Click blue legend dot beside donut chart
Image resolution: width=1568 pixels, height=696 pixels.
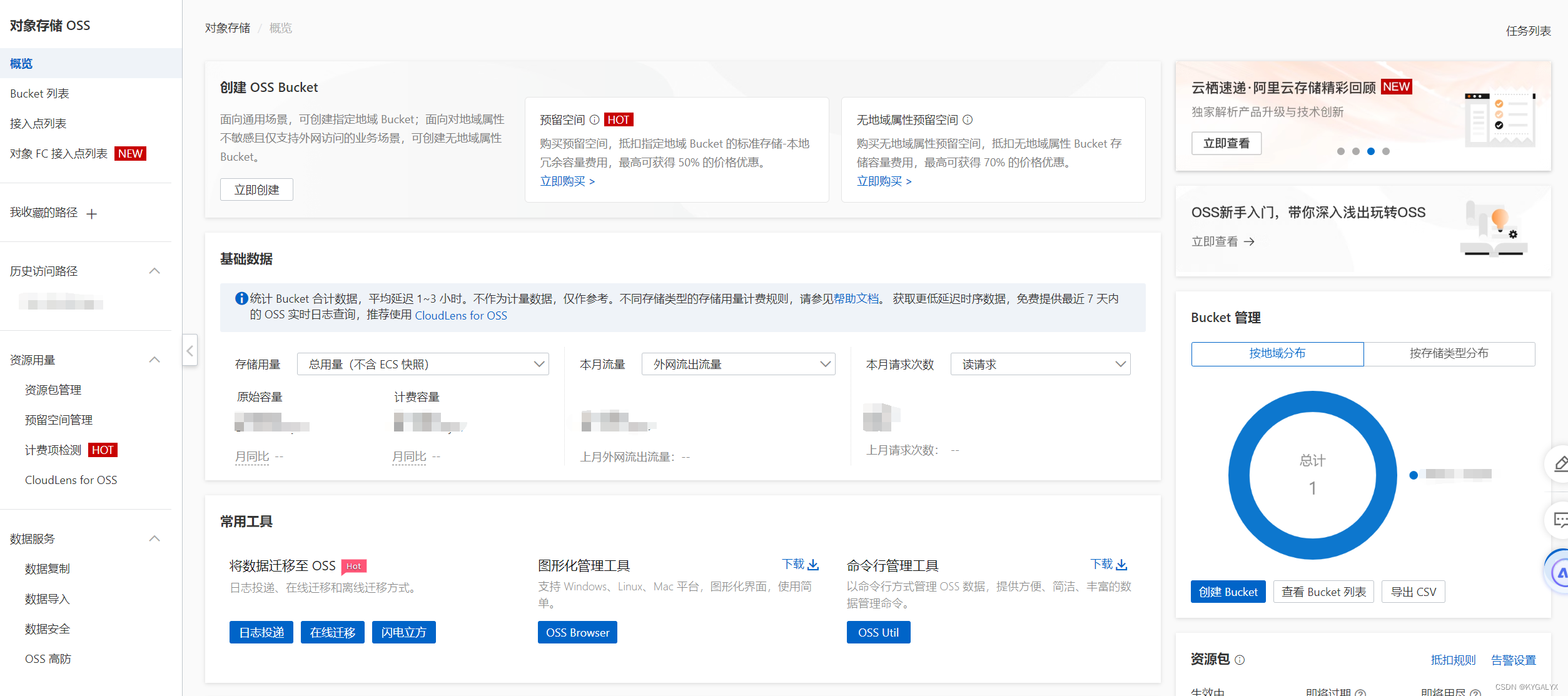point(1414,475)
